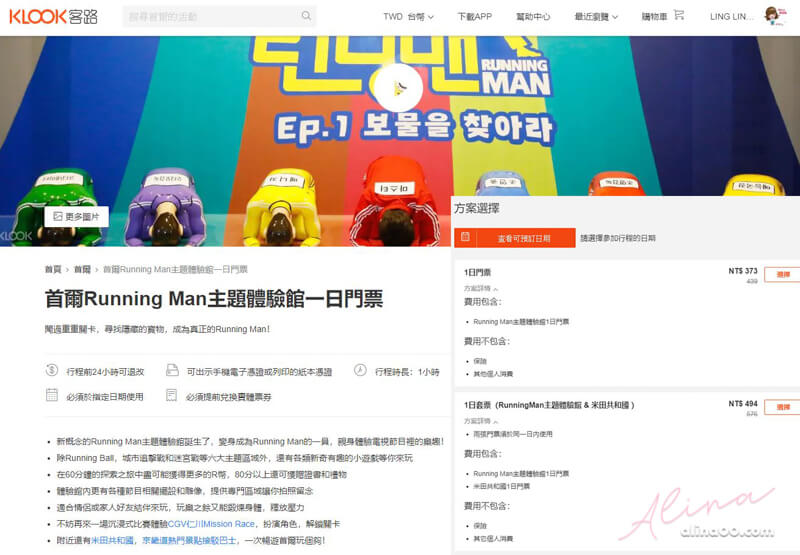Click the clock icon by 行程時長

[x=360, y=370]
